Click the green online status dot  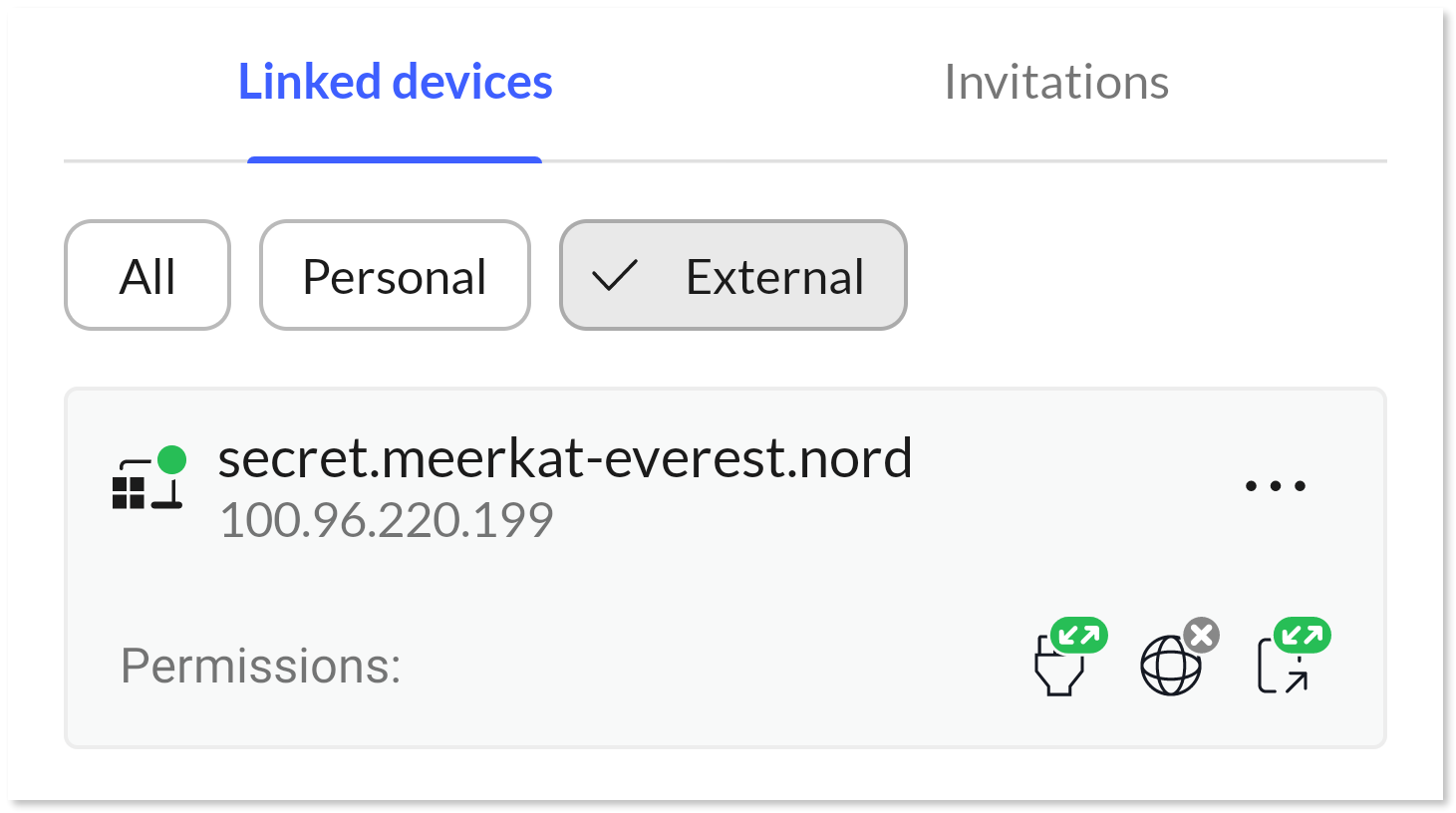point(171,458)
